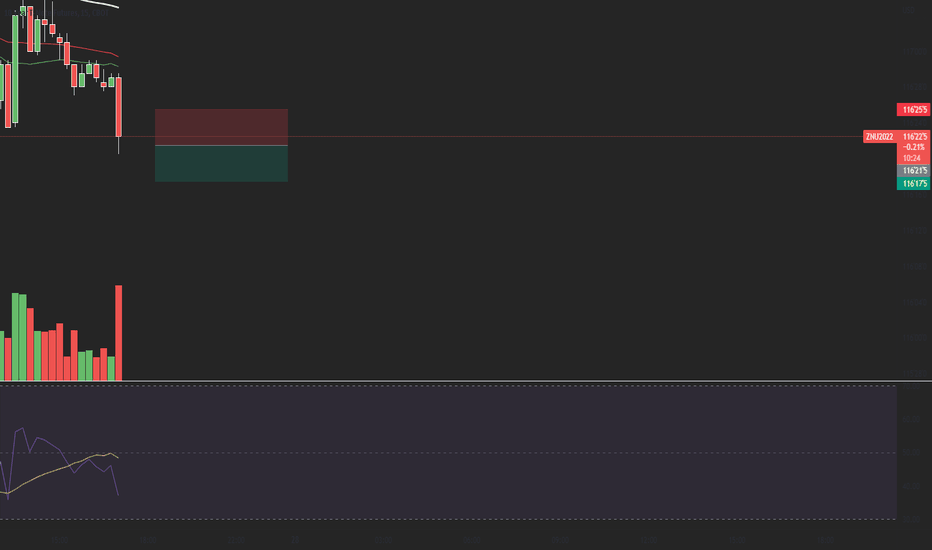Open the USD currency label on price axis
This screenshot has width=932, height=550.
click(909, 10)
